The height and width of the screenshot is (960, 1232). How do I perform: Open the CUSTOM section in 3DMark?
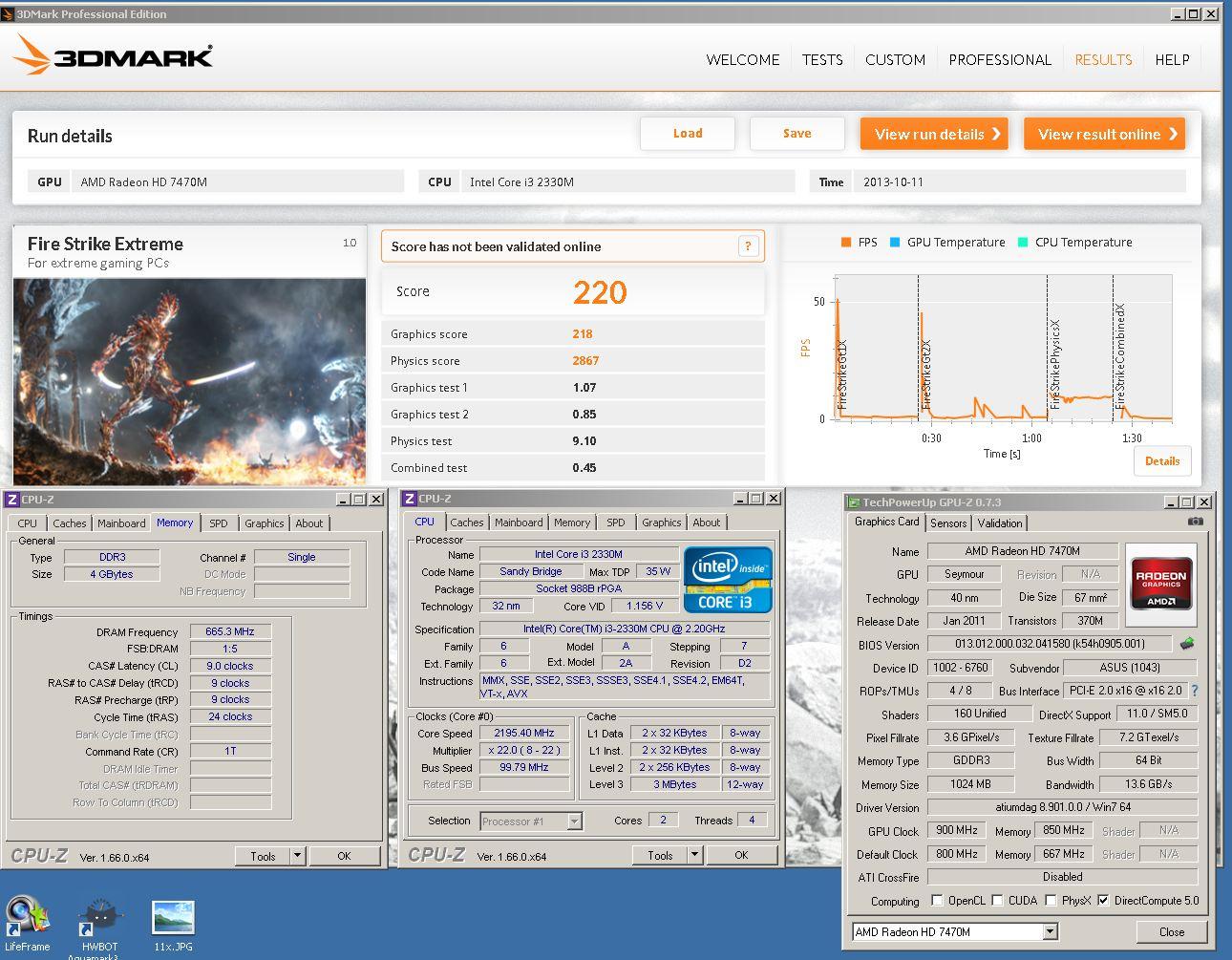coord(895,59)
